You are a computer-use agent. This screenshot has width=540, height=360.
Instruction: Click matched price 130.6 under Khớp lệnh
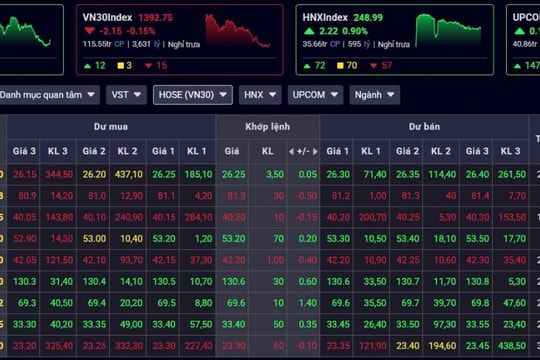click(x=233, y=282)
